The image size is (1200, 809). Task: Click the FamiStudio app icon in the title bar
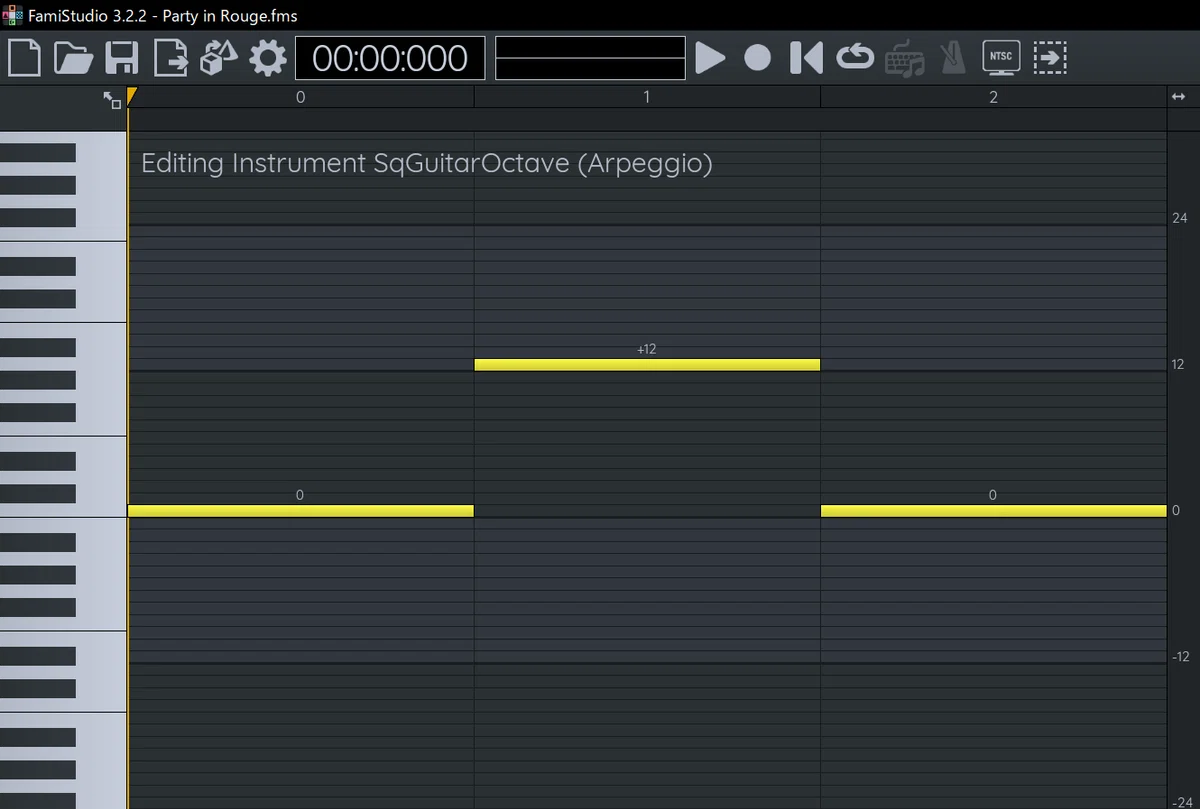click(x=13, y=15)
